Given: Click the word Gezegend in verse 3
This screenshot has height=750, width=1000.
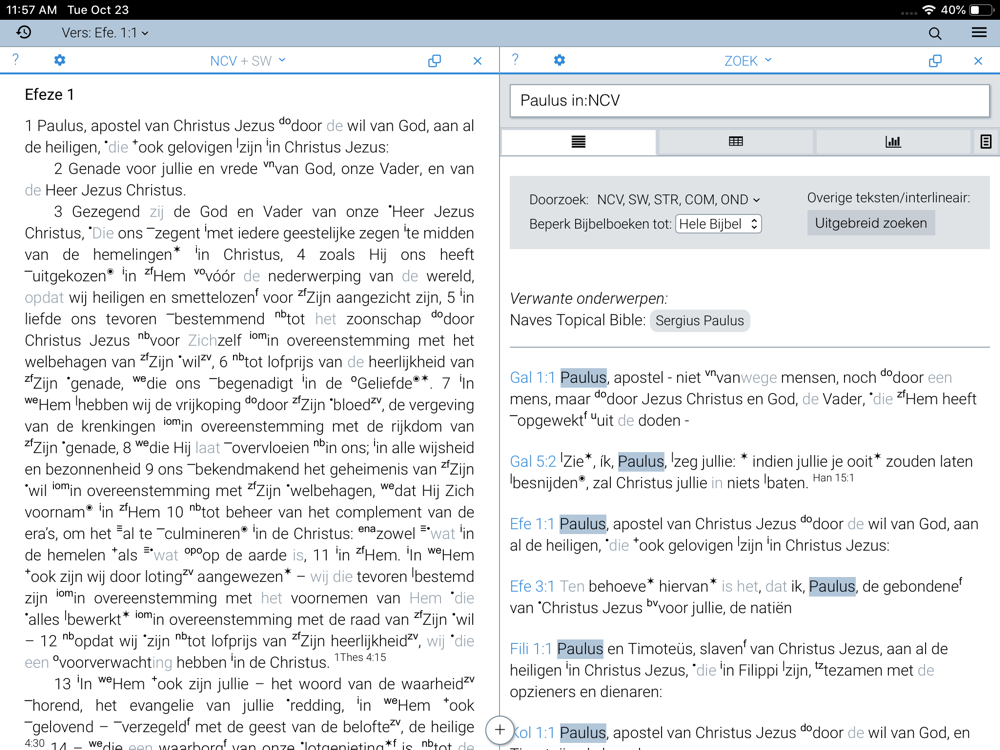Looking at the screenshot, I should point(106,211).
